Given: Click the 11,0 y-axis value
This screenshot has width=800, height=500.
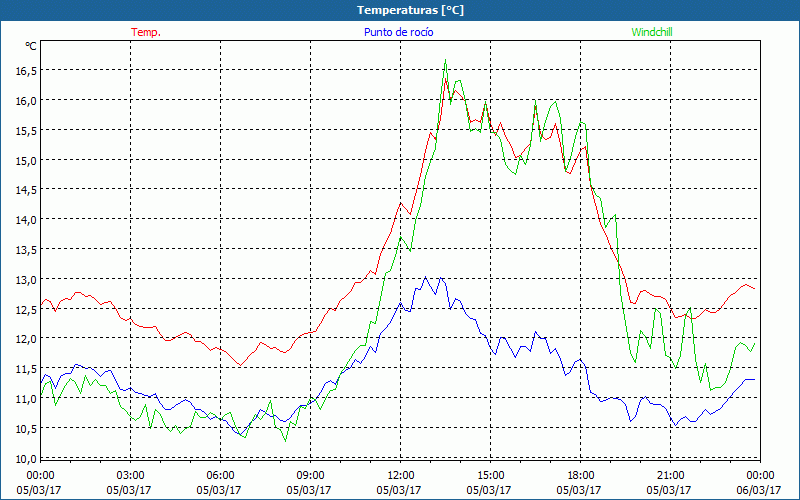Looking at the screenshot, I should 26,399.
